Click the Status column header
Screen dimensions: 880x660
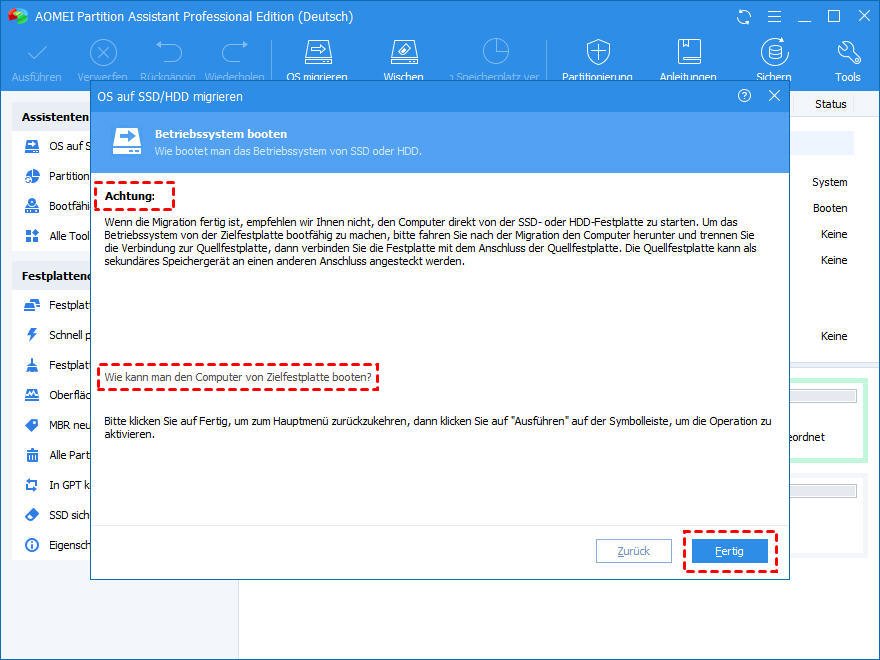pyautogui.click(x=831, y=104)
